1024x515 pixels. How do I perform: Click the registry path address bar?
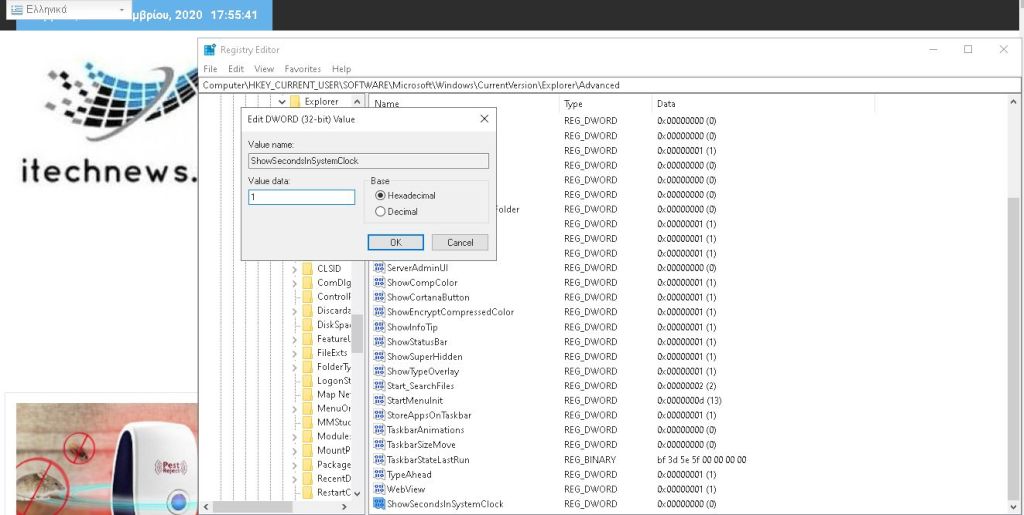tap(607, 85)
